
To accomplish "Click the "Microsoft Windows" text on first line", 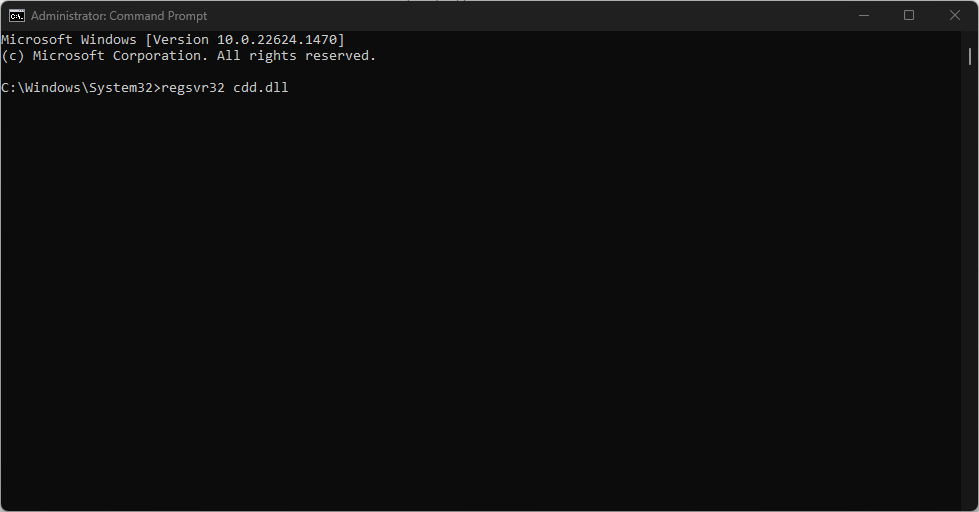I will coord(68,39).
